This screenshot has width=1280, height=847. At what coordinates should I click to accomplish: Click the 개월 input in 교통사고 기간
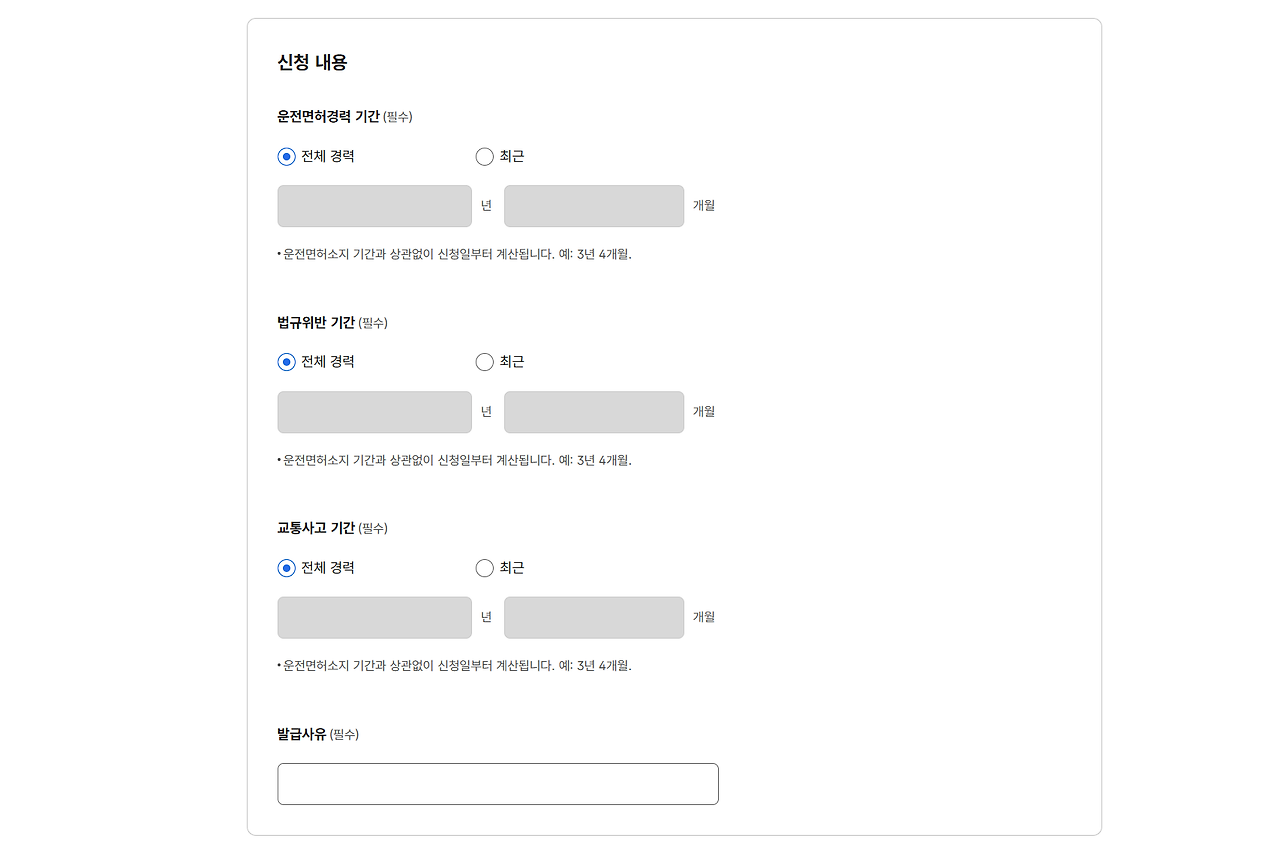tap(593, 617)
